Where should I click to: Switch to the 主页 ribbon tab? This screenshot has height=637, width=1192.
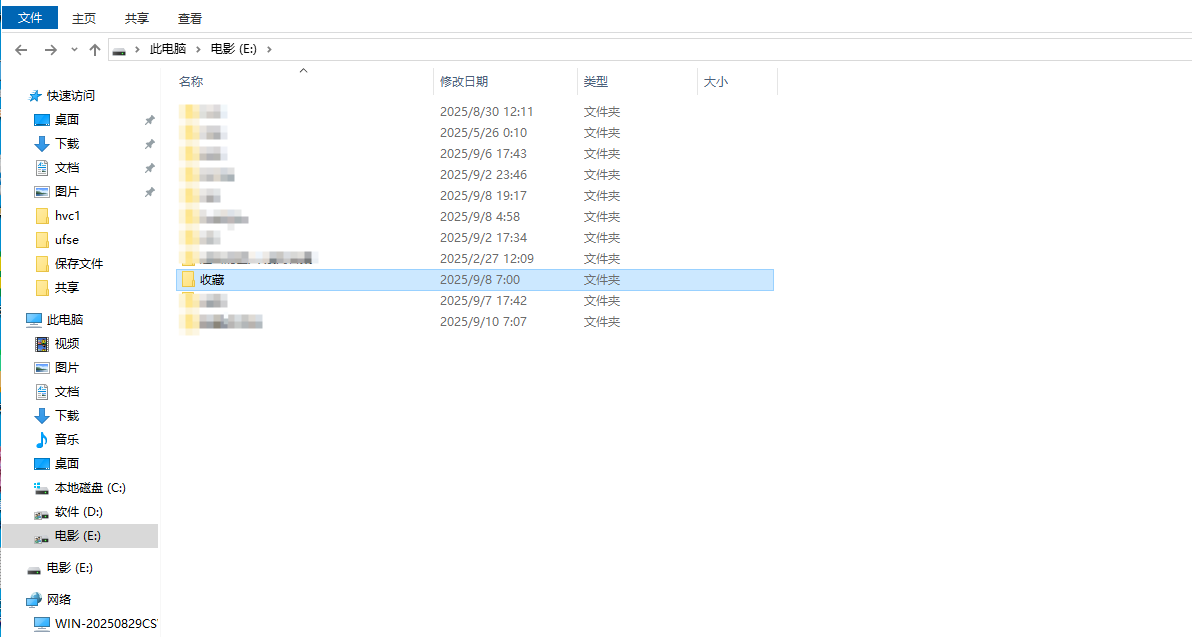point(84,18)
